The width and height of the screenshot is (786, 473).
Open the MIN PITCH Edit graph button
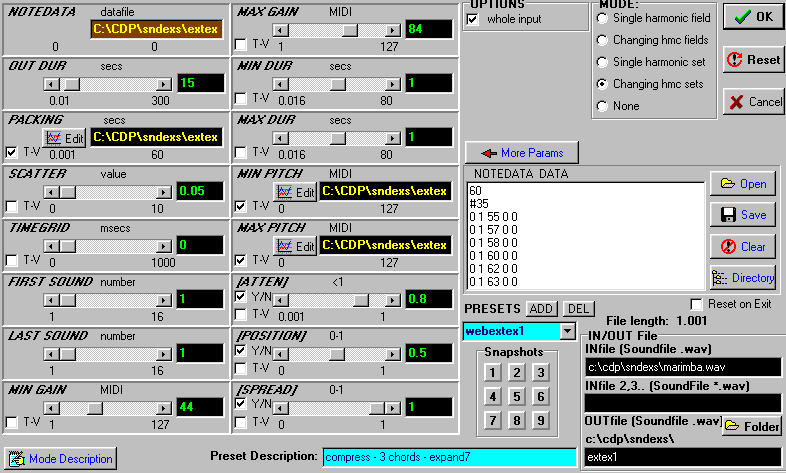click(x=295, y=192)
